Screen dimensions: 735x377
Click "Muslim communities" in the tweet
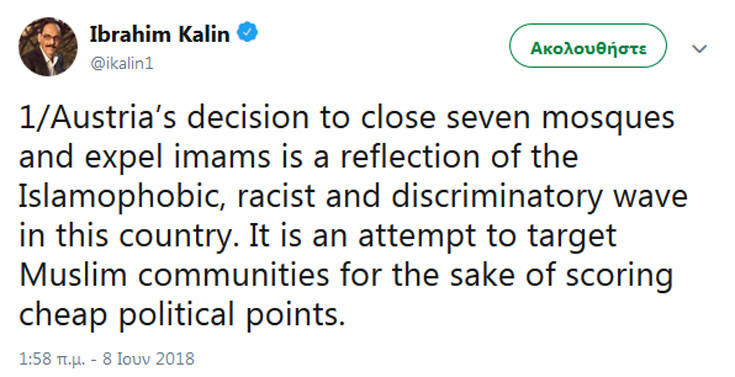(174, 275)
